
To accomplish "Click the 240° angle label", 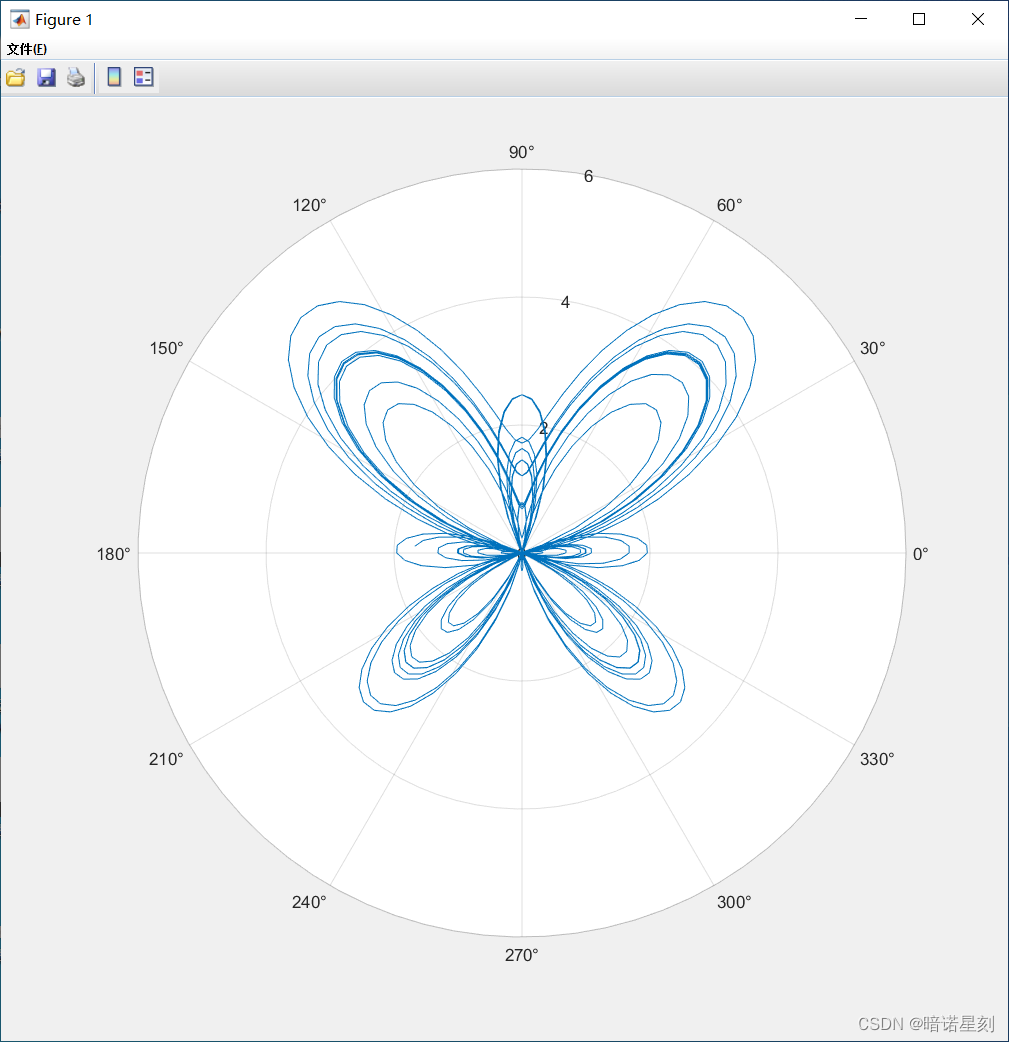I will (309, 902).
